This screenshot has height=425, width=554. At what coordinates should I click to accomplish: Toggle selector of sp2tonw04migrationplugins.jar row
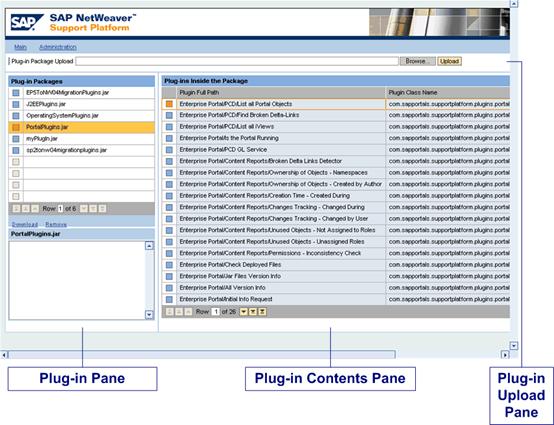[x=16, y=150]
